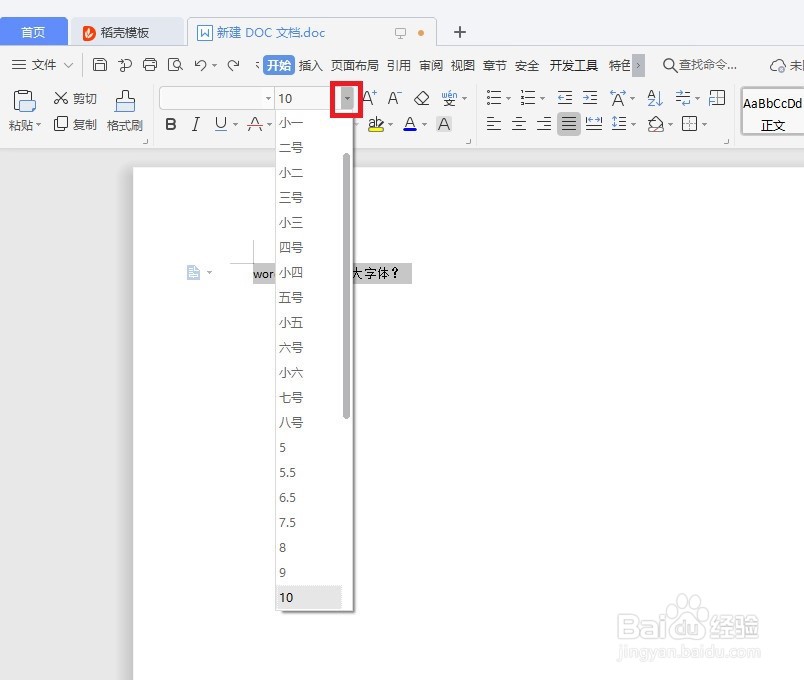
Task: Open the font color dropdown arrow
Action: coord(424,125)
